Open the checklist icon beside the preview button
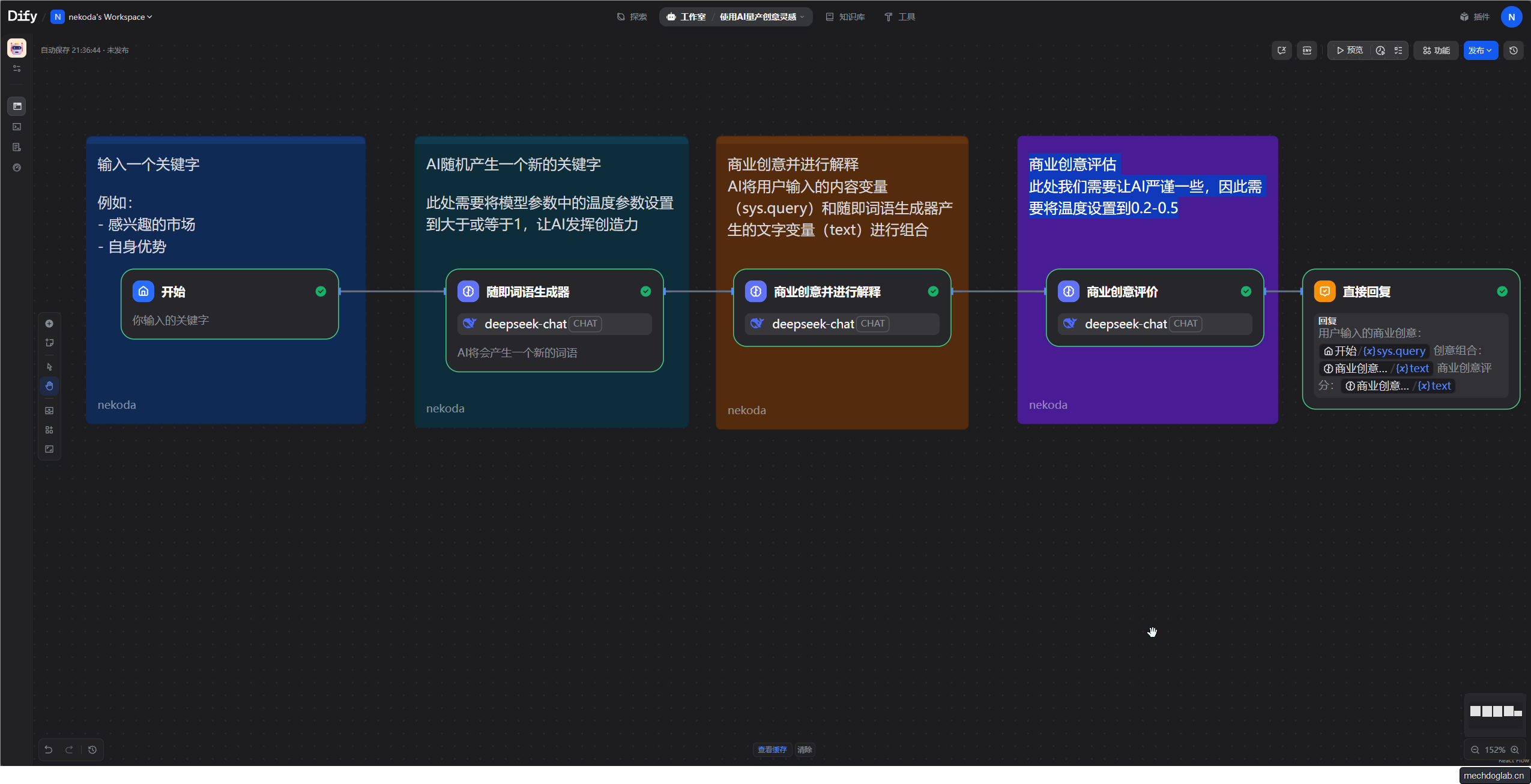 [1400, 50]
